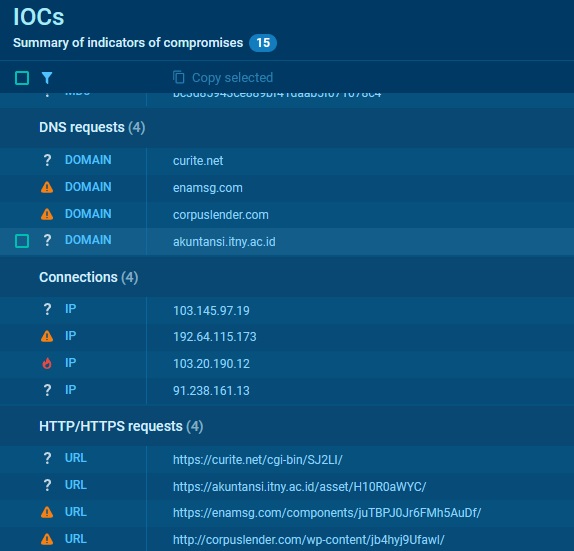Select IP address 103.145.97.19
The width and height of the screenshot is (574, 551).
click(x=211, y=310)
